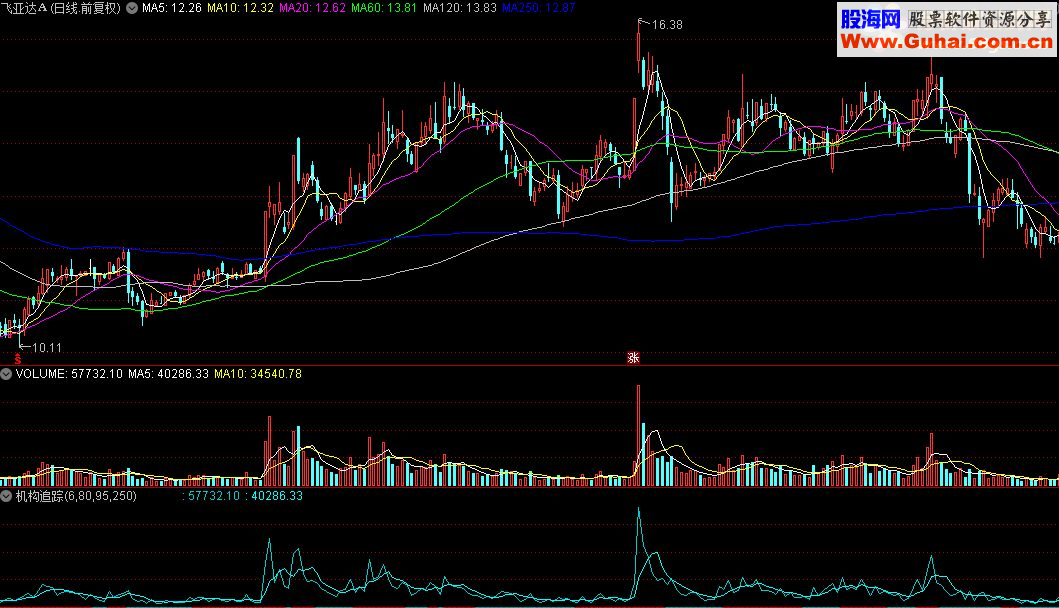Click the 10.11 low price marker

47,348
